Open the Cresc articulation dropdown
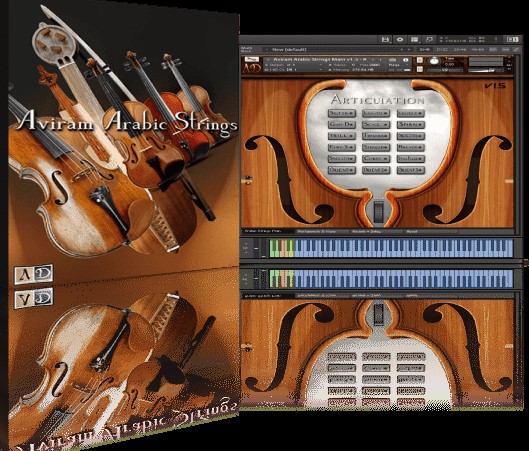The image size is (529, 451). (376, 159)
